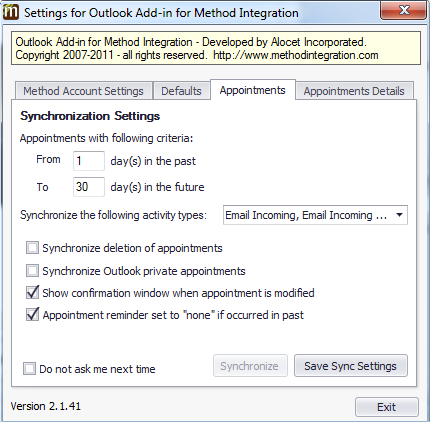The height and width of the screenshot is (422, 430).
Task: Click the From days in past field
Action: (x=89, y=161)
